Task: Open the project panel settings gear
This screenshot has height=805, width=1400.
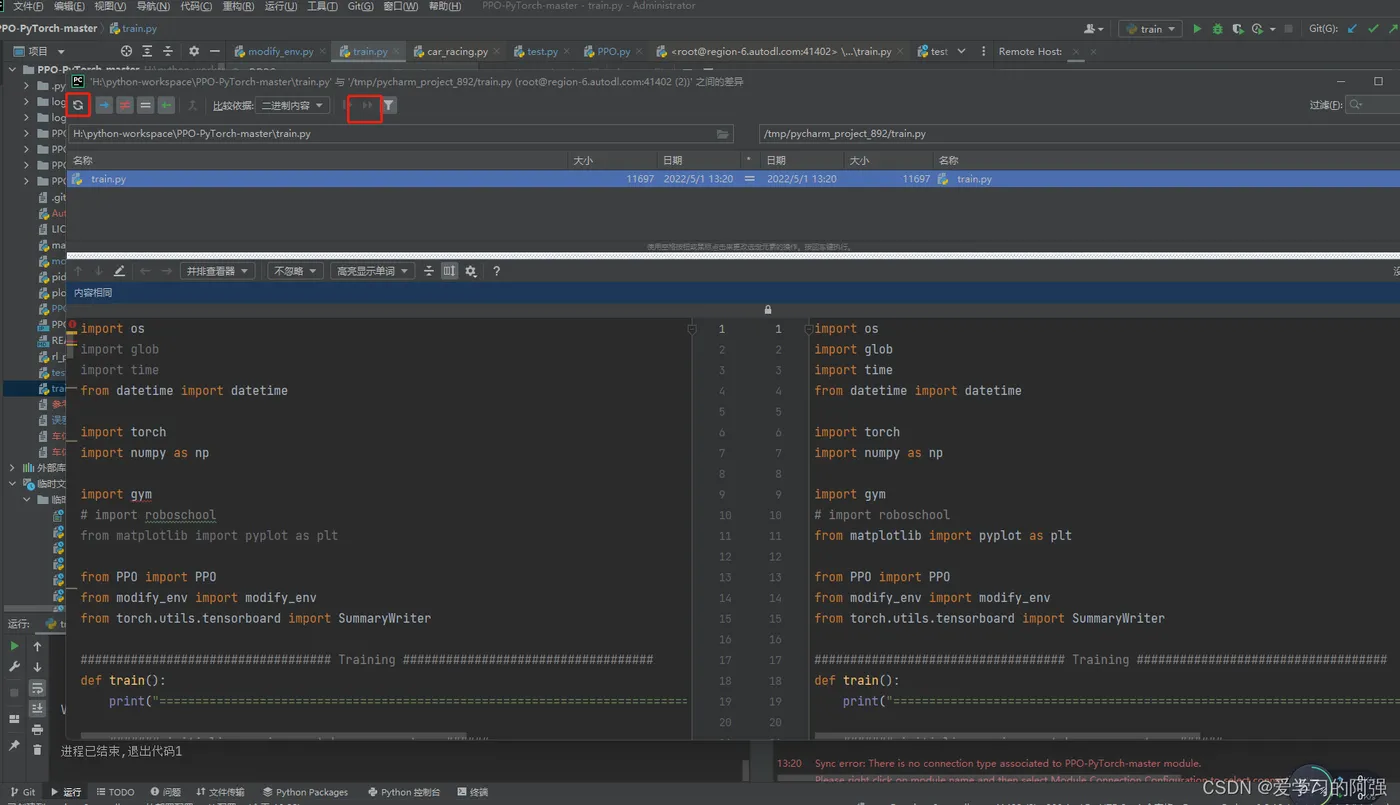Action: coord(194,51)
